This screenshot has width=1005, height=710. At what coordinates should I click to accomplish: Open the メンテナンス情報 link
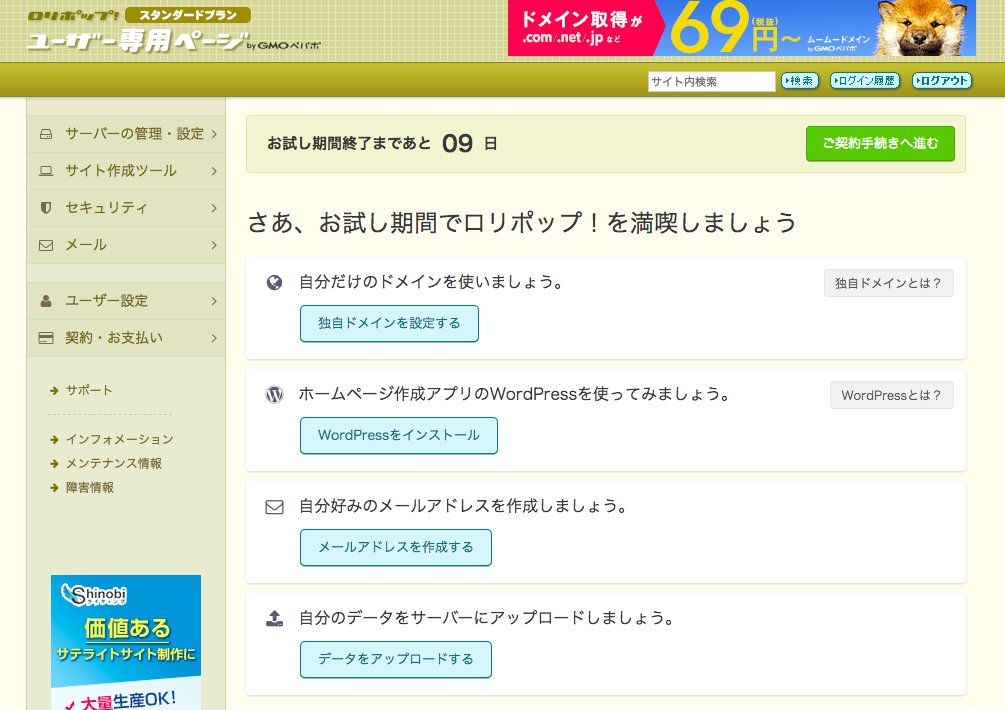114,464
